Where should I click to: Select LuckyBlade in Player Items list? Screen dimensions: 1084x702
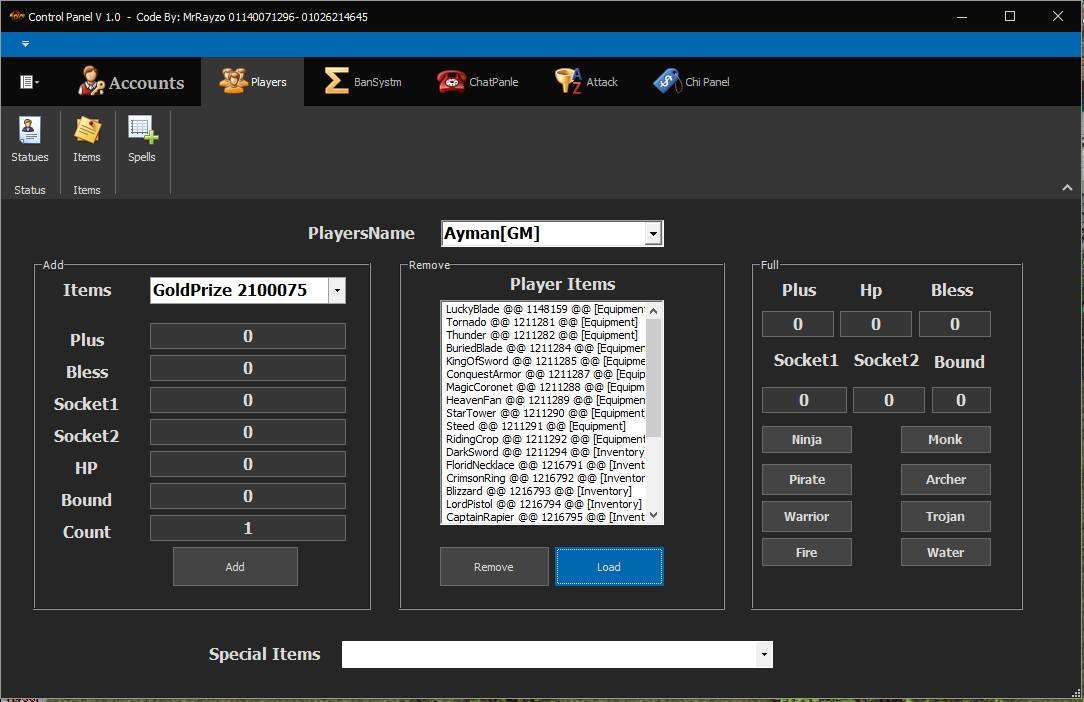pyautogui.click(x=544, y=309)
